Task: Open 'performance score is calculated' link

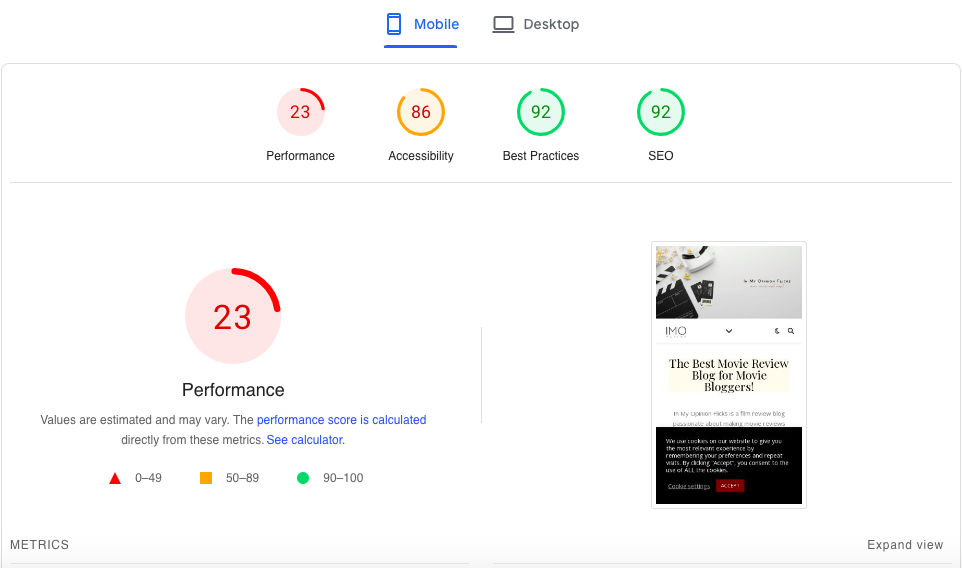Action: pyautogui.click(x=341, y=420)
